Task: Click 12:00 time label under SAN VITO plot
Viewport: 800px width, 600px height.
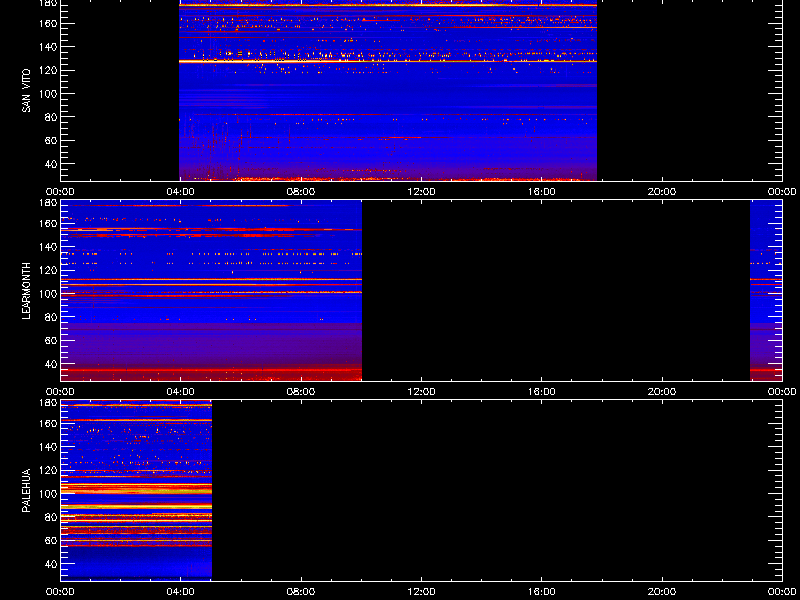Action: [x=421, y=192]
